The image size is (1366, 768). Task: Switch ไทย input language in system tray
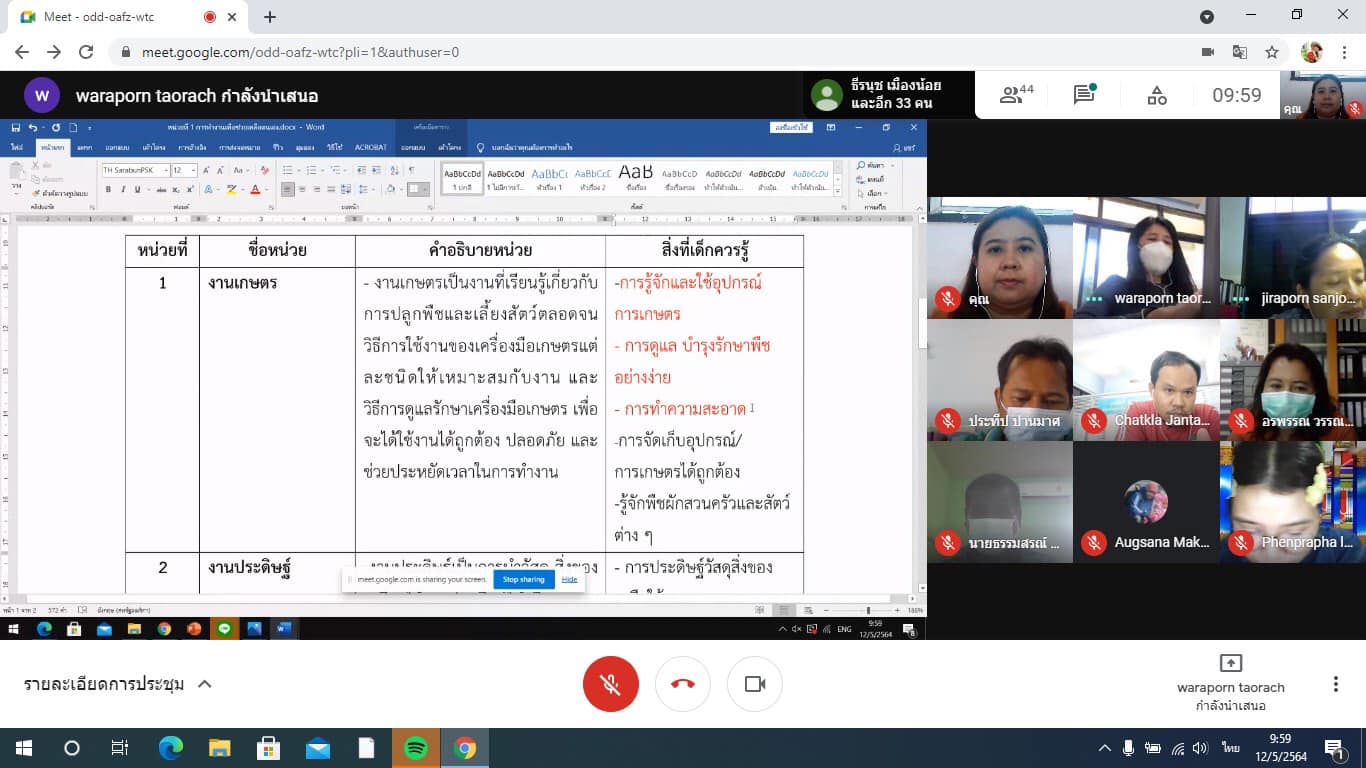tap(1230, 748)
